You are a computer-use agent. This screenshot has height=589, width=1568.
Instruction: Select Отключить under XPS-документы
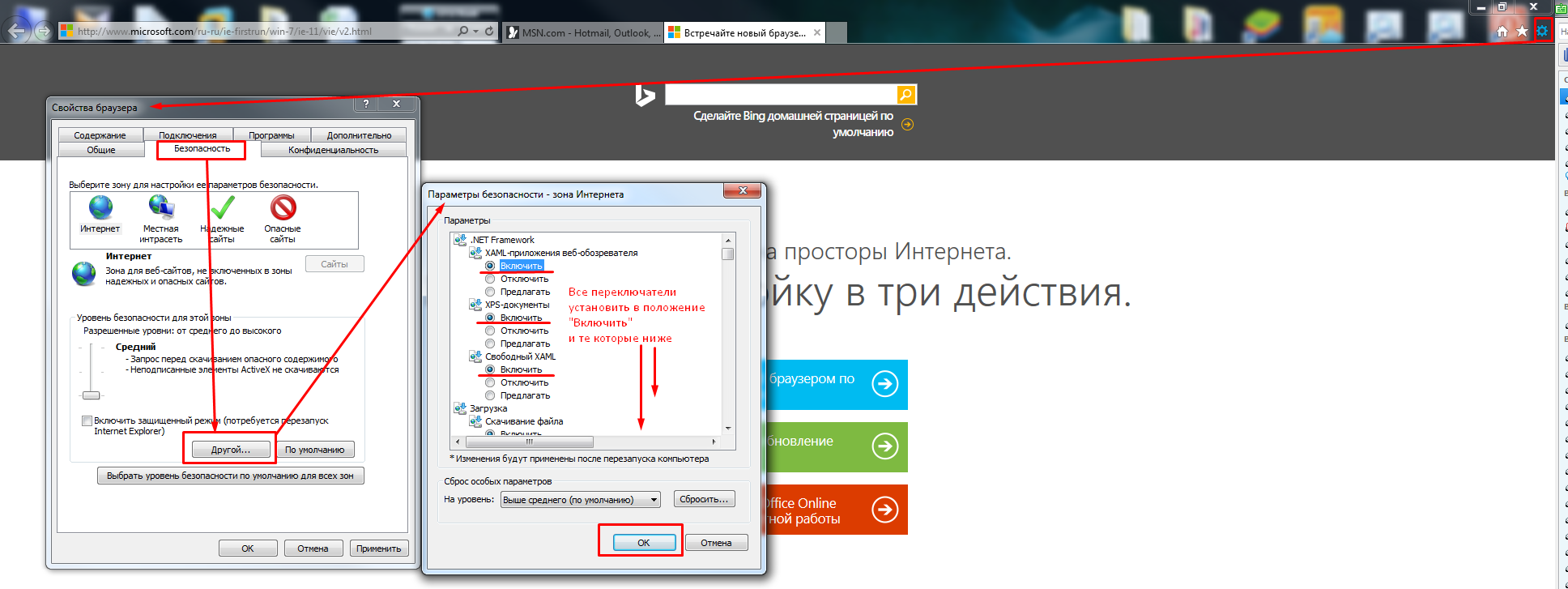point(490,331)
